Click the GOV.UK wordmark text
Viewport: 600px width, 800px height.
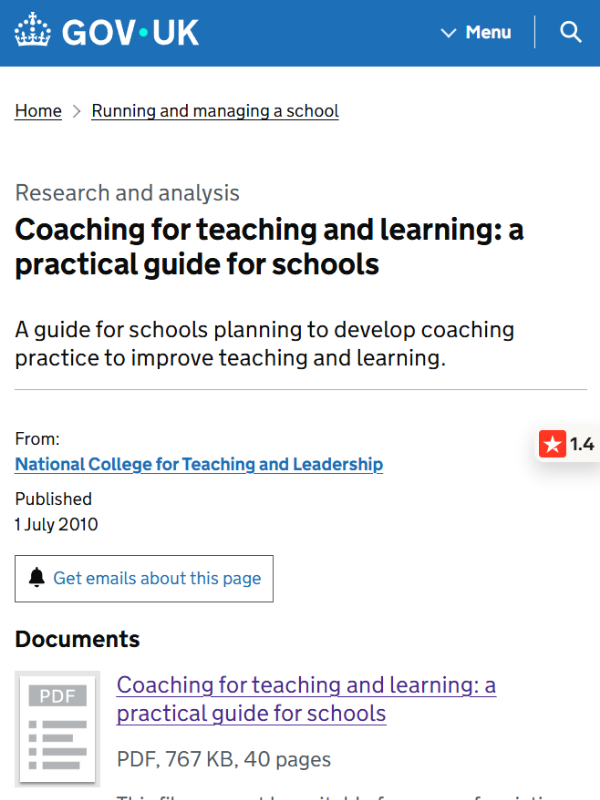click(x=130, y=33)
